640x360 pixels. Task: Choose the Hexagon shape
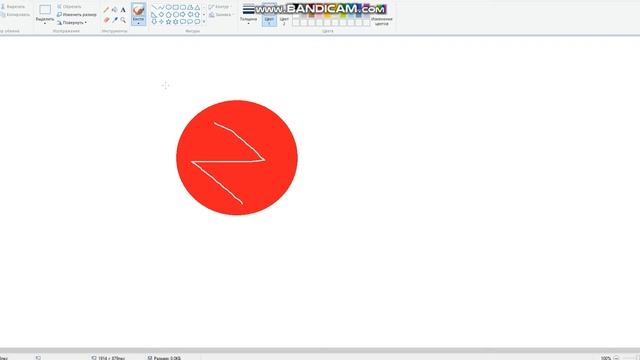coord(176,15)
